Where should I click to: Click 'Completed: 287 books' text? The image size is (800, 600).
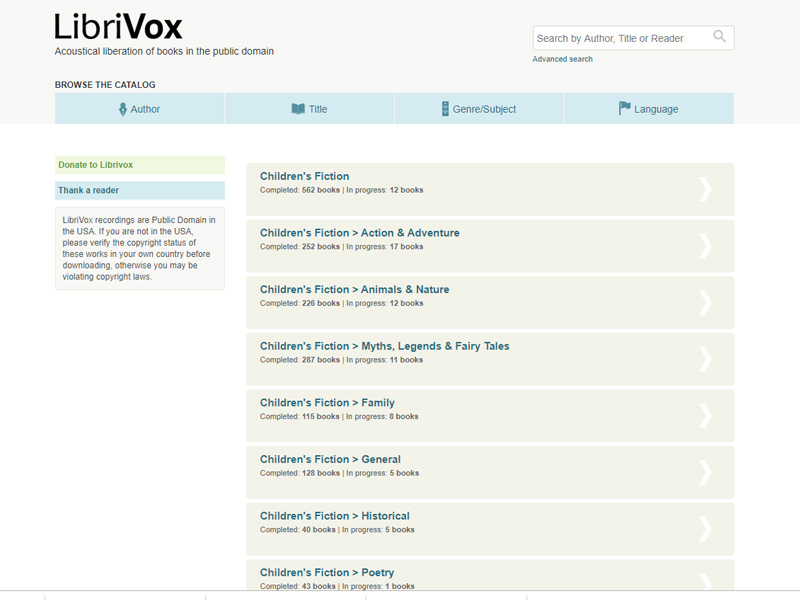click(x=299, y=360)
